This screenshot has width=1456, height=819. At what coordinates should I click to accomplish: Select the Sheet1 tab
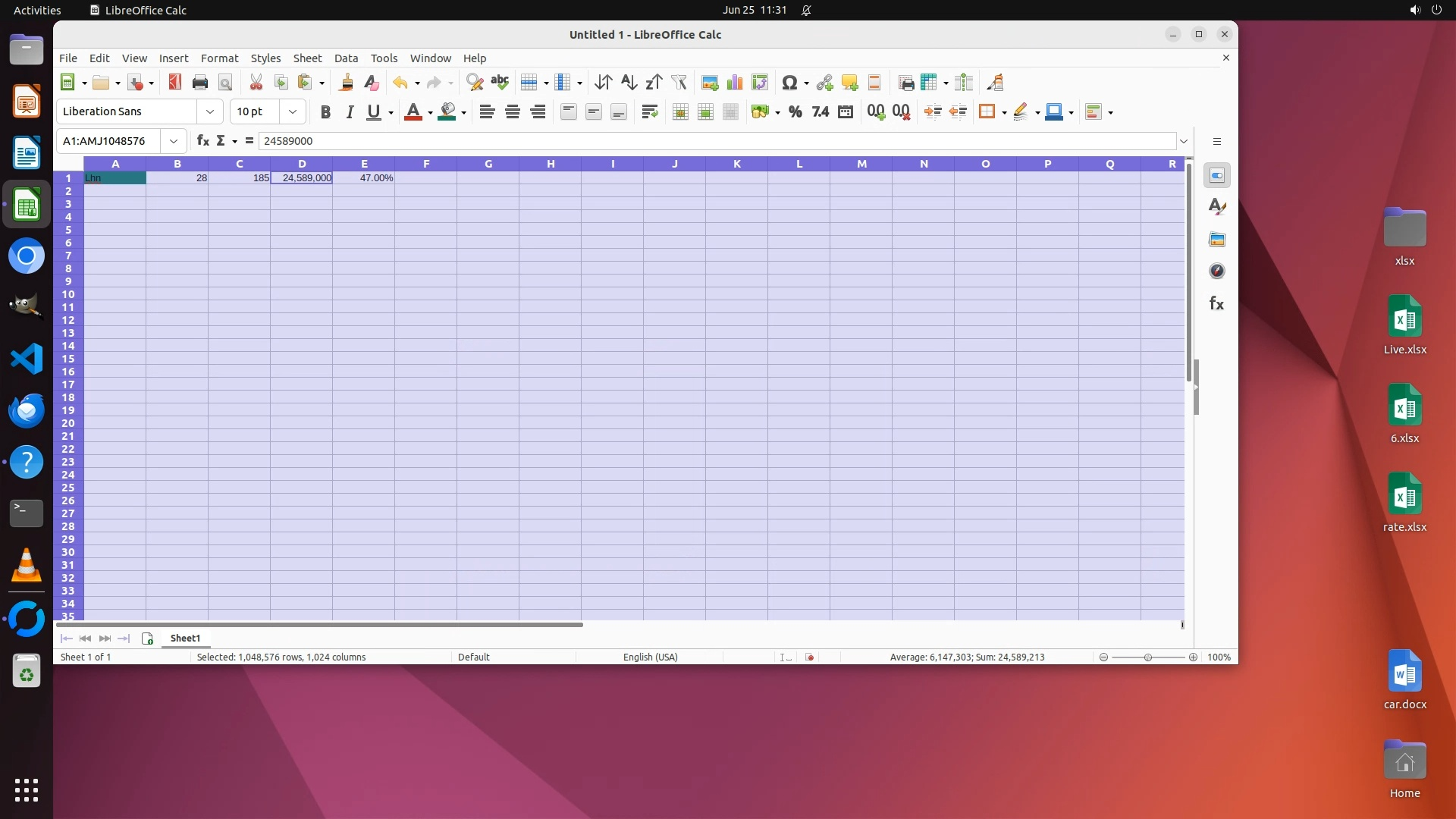[x=185, y=639]
